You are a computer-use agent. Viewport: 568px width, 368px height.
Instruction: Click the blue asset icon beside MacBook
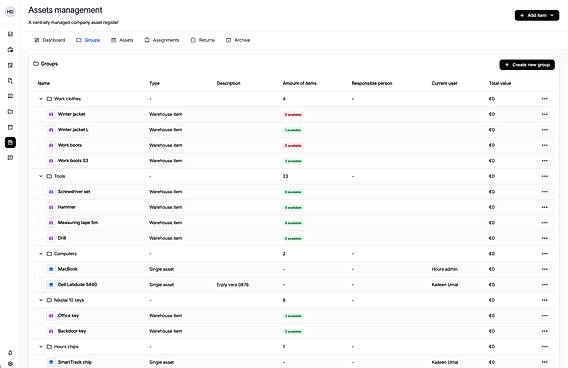[x=51, y=269]
